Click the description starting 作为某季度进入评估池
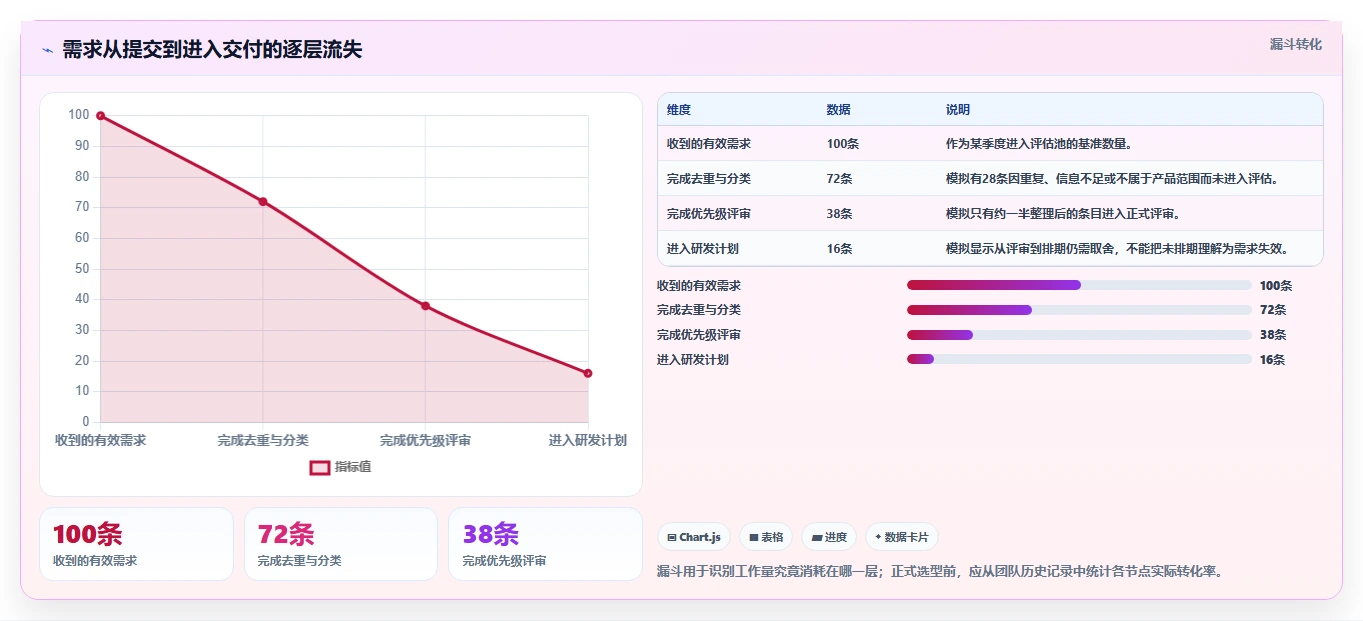Viewport: 1363px width, 621px height. (x=1039, y=144)
